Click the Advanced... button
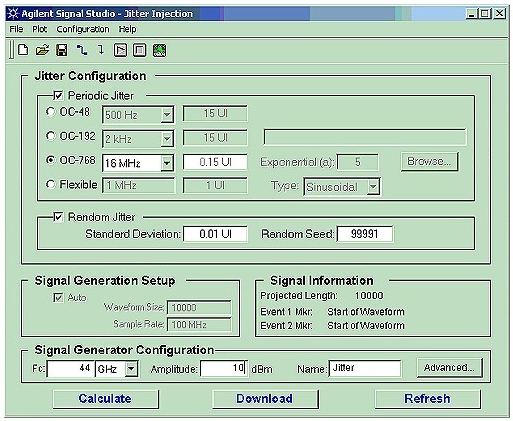Screen dimensions: 513x421 point(449,368)
